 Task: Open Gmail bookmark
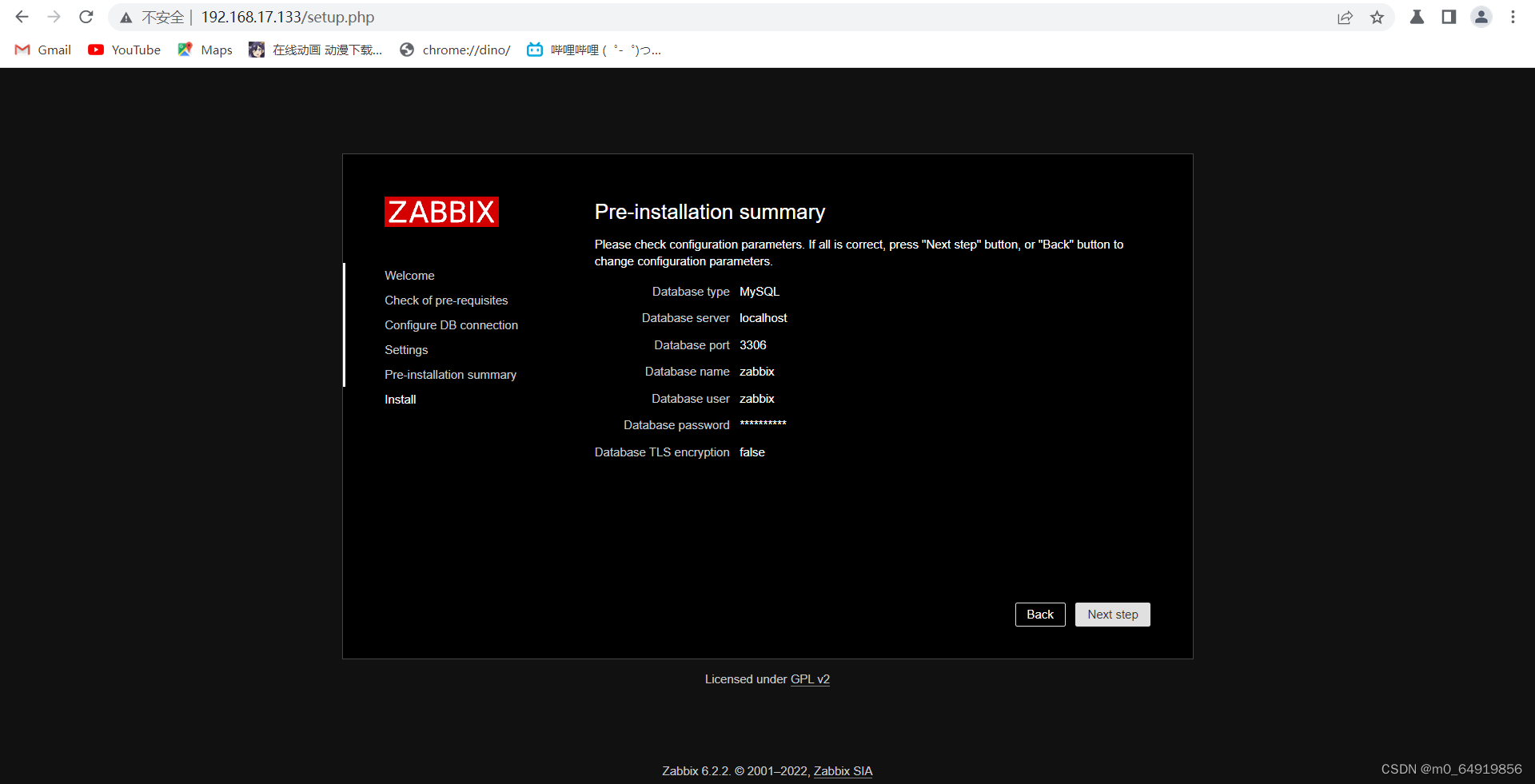tap(43, 50)
